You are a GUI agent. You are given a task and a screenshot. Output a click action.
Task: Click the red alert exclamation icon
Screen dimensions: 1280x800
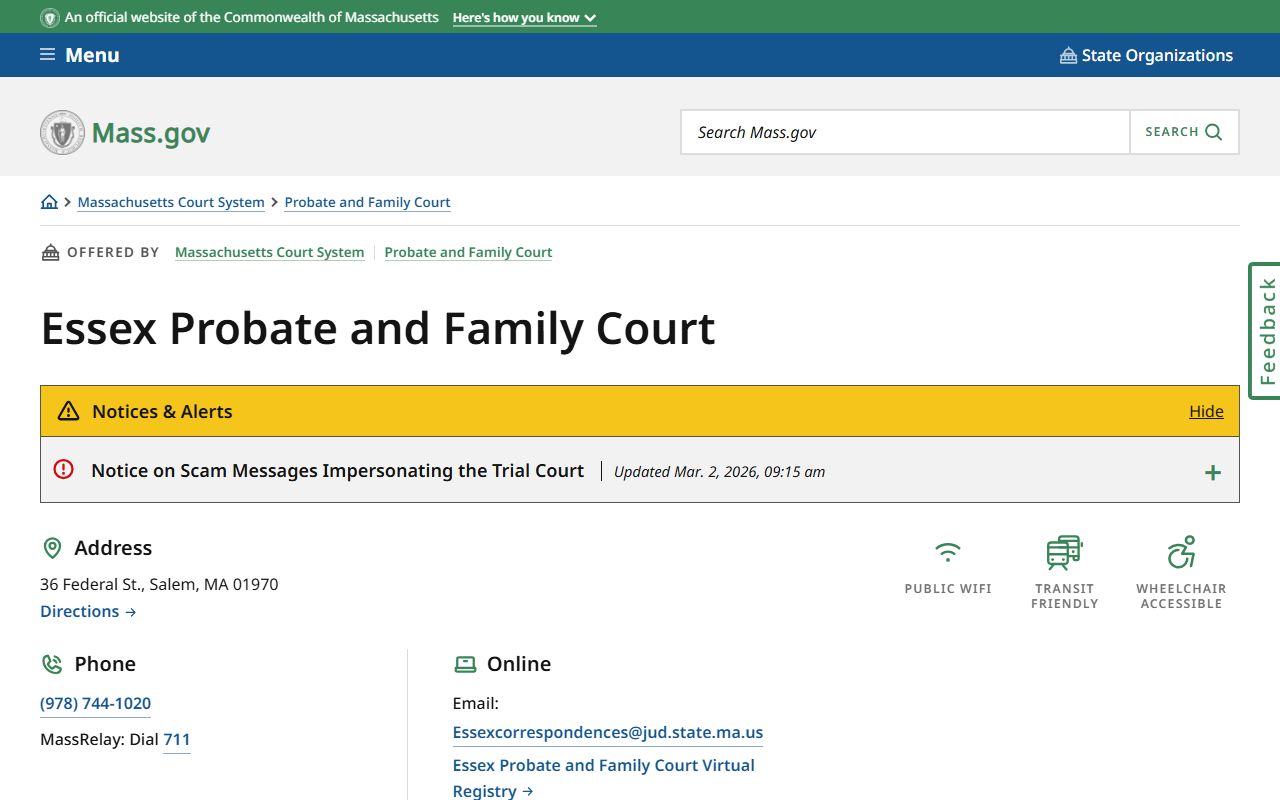pos(64,469)
